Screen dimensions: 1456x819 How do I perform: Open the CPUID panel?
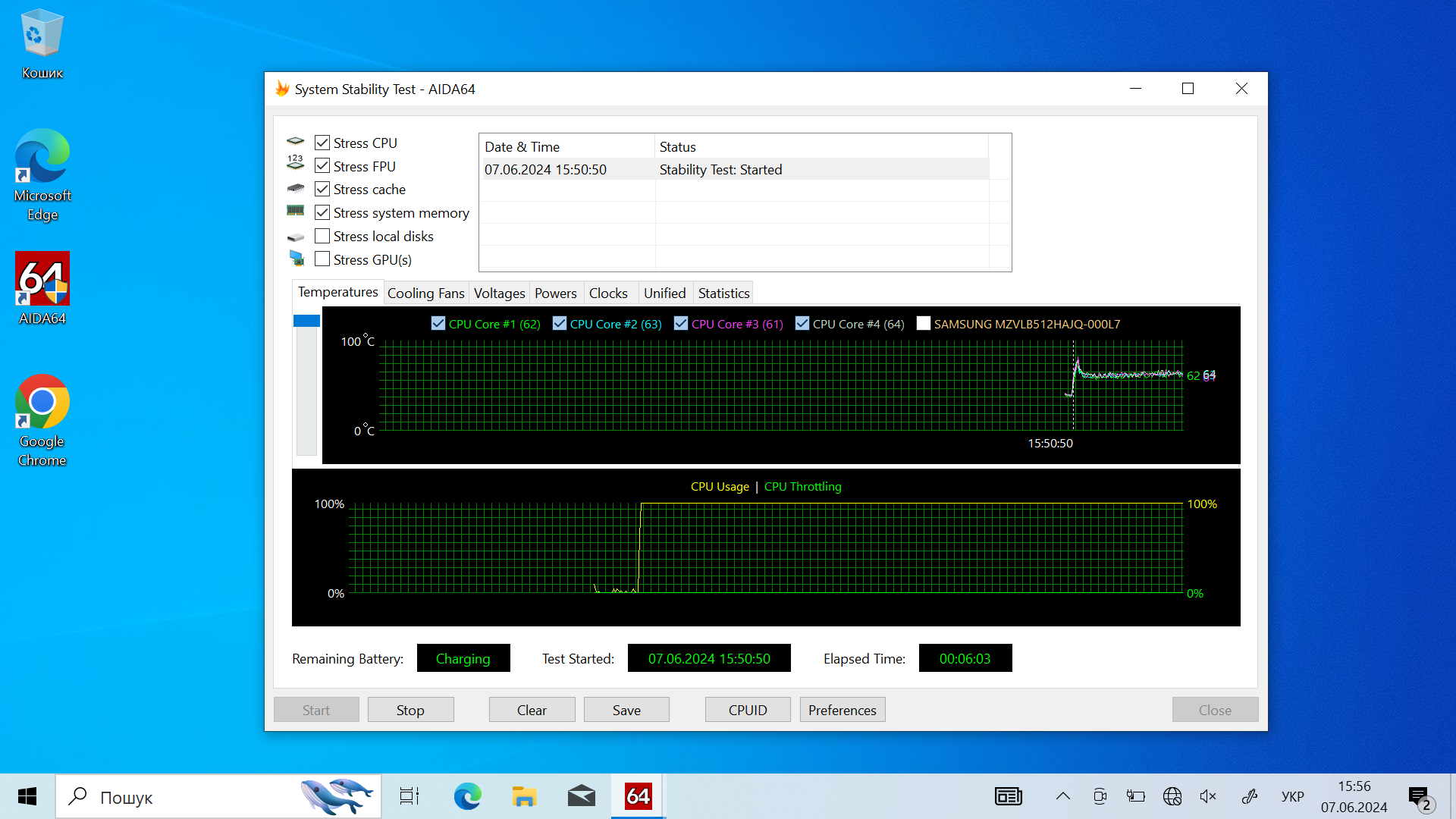pos(748,710)
